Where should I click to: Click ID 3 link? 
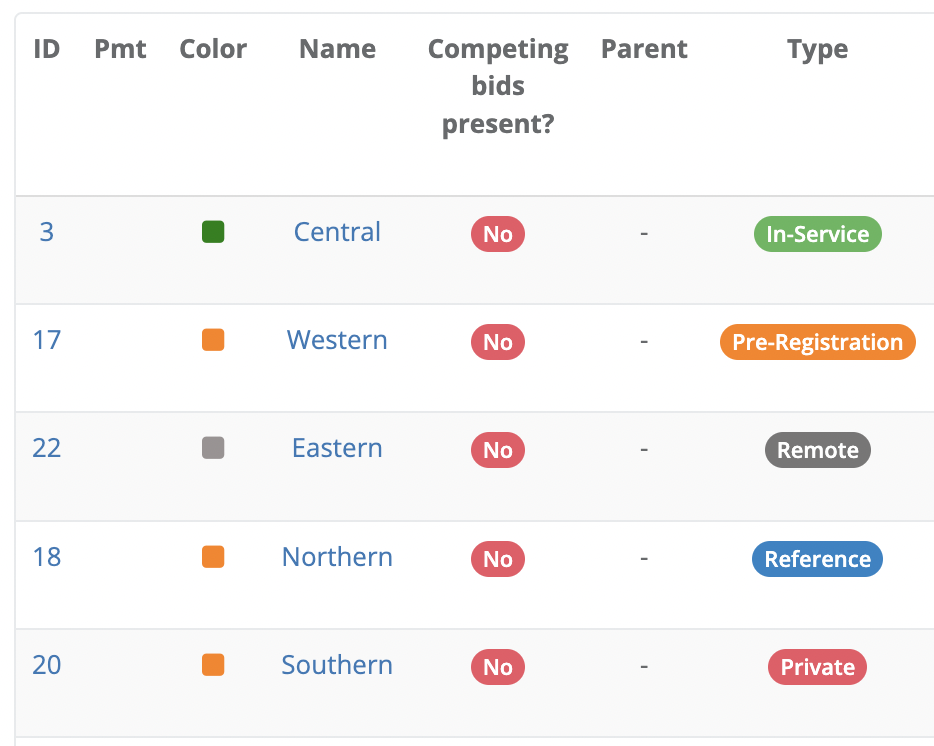click(x=47, y=232)
